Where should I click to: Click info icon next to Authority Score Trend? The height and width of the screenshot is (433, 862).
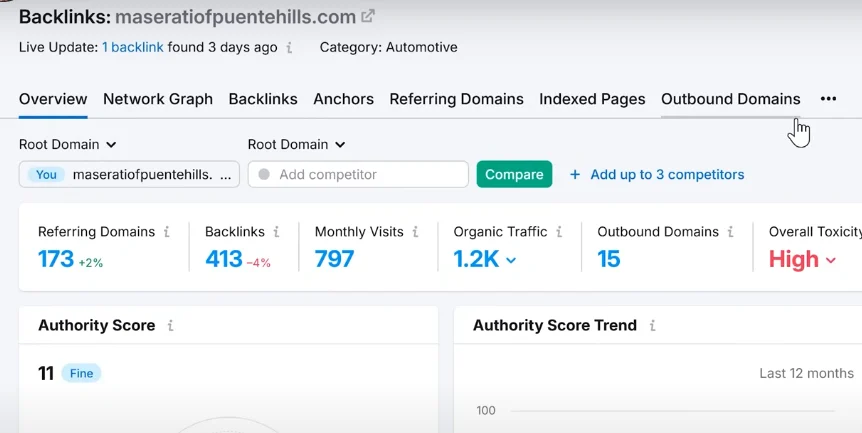click(653, 325)
